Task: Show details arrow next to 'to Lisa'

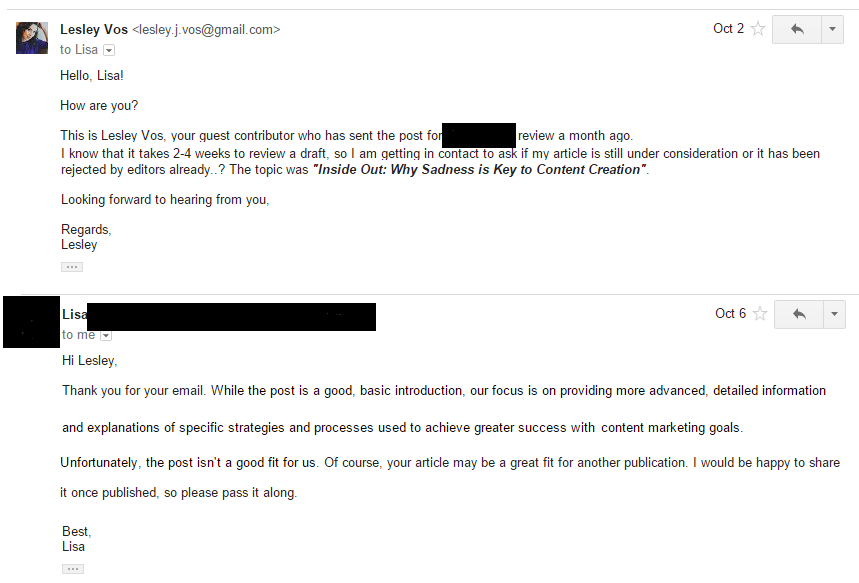Action: pyautogui.click(x=109, y=50)
